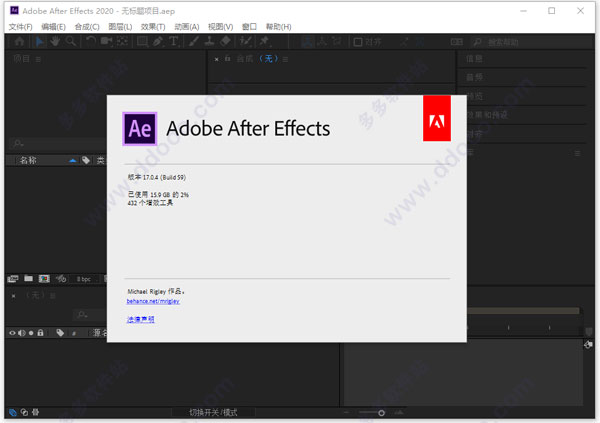Toggle the lock icon on 合成 panel

click(x=228, y=59)
